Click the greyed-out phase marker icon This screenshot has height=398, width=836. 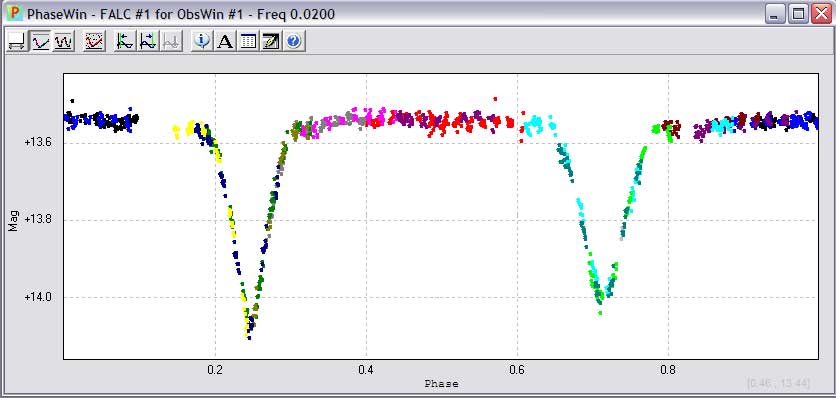coord(171,41)
